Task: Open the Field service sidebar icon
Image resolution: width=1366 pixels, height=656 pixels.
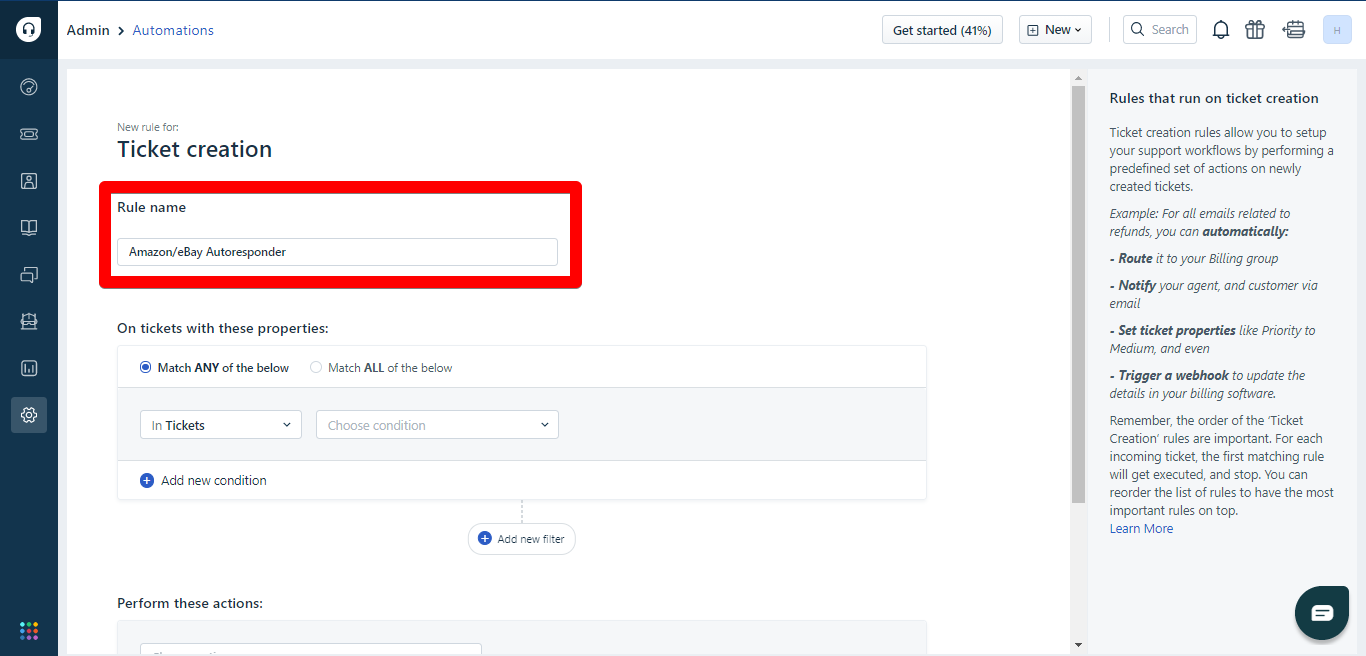Action: [29, 321]
